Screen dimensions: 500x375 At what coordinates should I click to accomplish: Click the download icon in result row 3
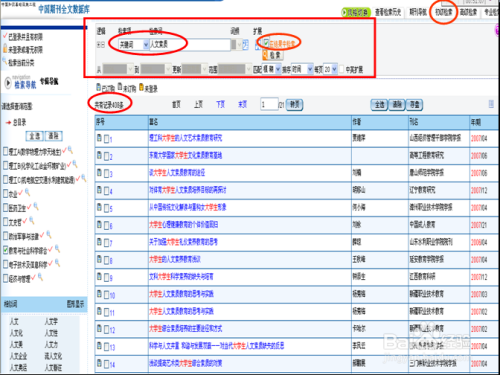[99, 172]
